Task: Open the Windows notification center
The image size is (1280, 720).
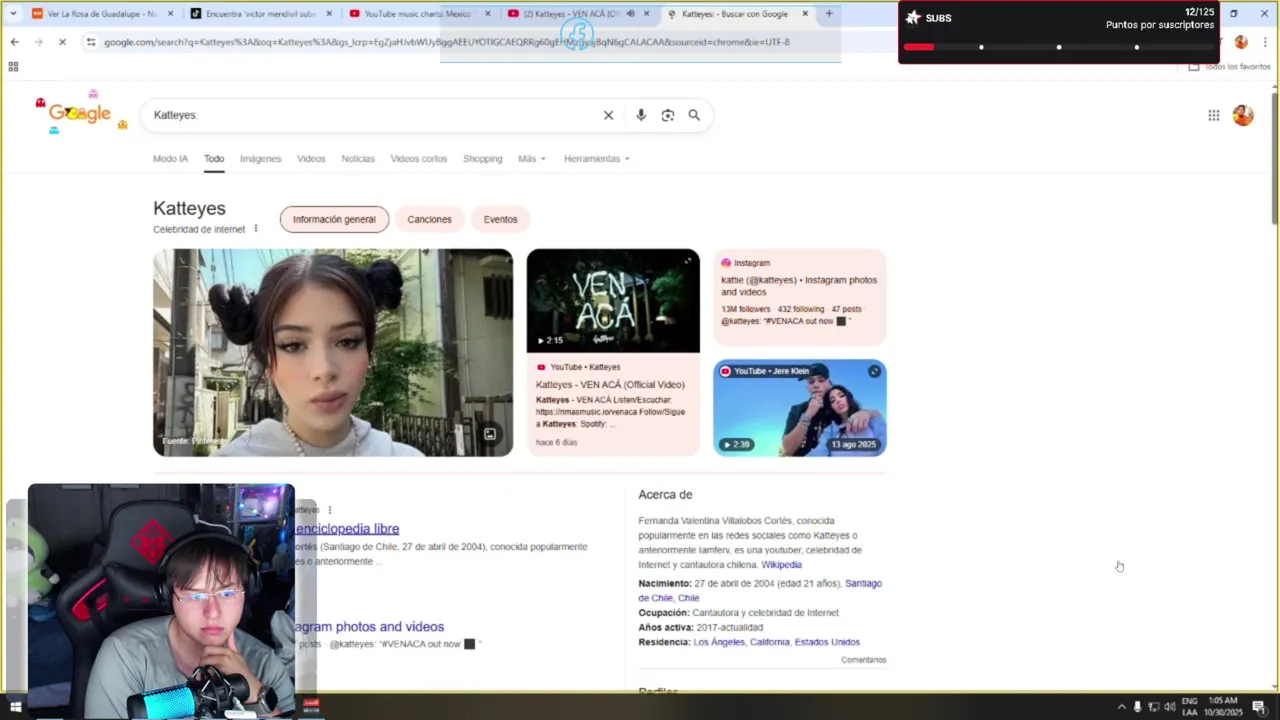Action: click(1258, 707)
